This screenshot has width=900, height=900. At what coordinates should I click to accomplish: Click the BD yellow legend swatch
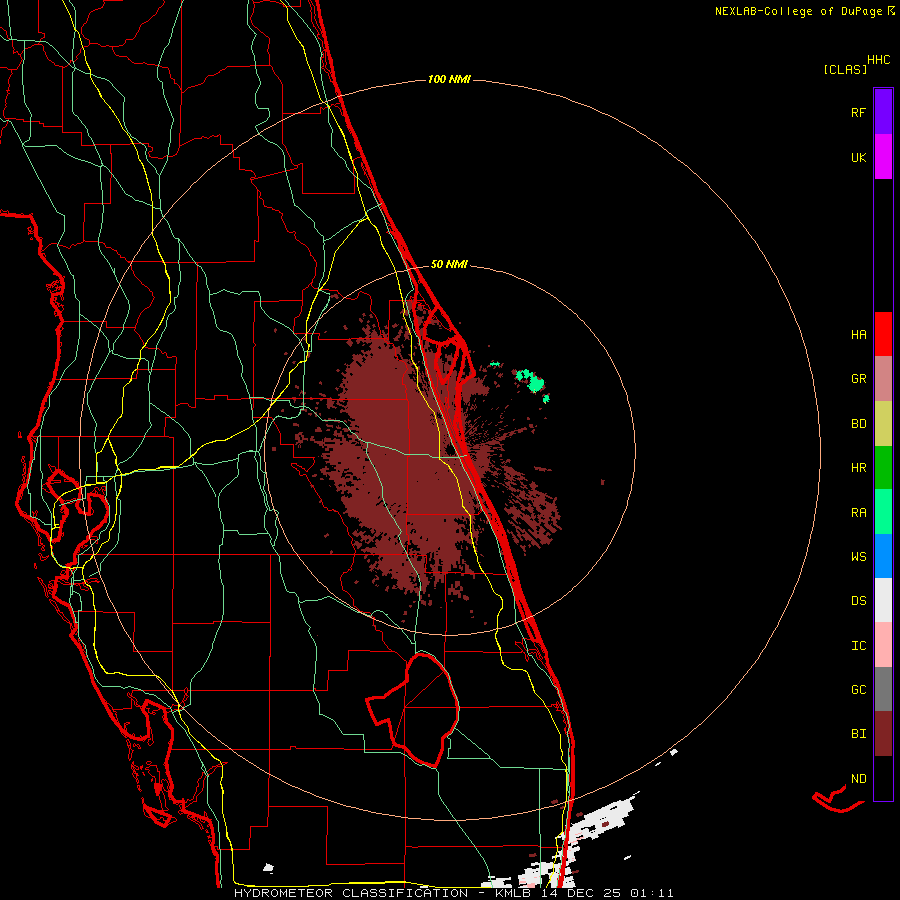point(883,423)
